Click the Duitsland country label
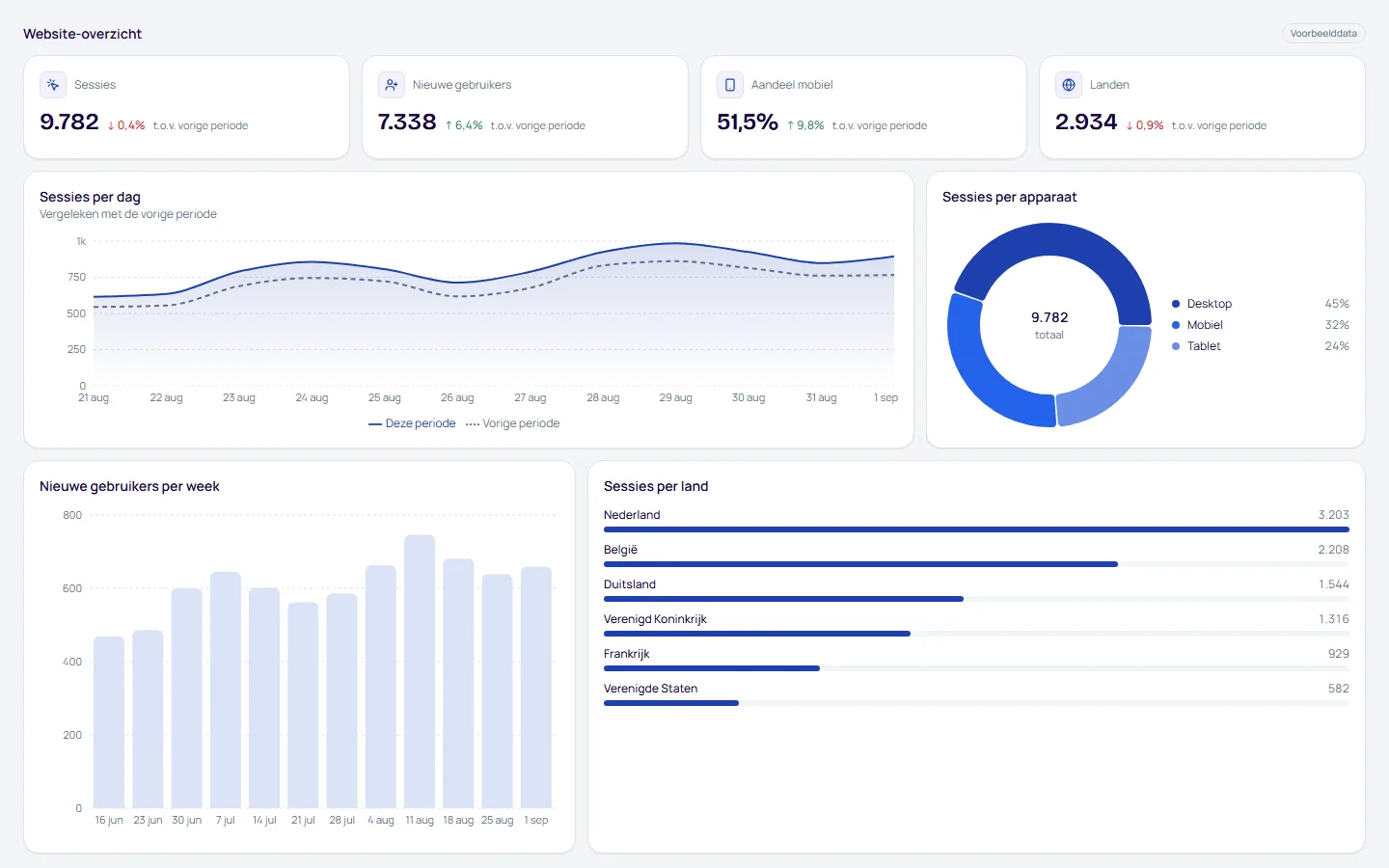Screen dimensions: 1389x868 click(x=630, y=584)
